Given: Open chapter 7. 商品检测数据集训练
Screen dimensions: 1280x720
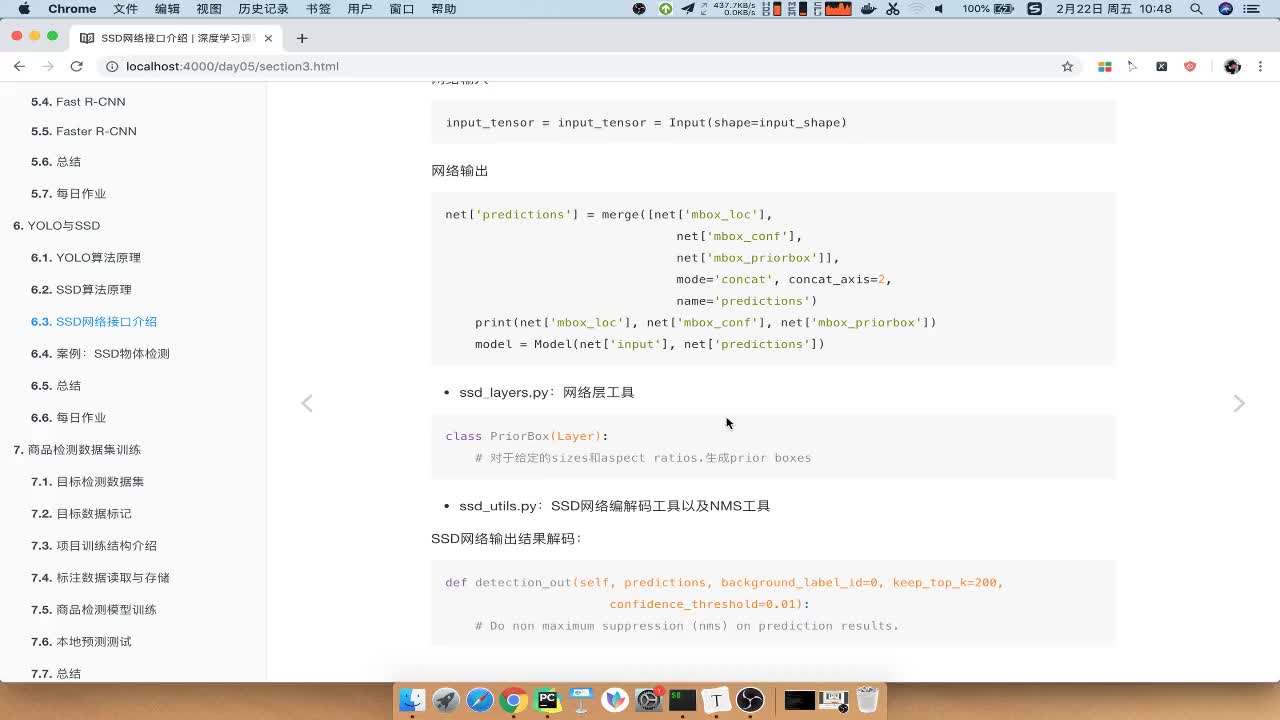Looking at the screenshot, I should [x=77, y=450].
